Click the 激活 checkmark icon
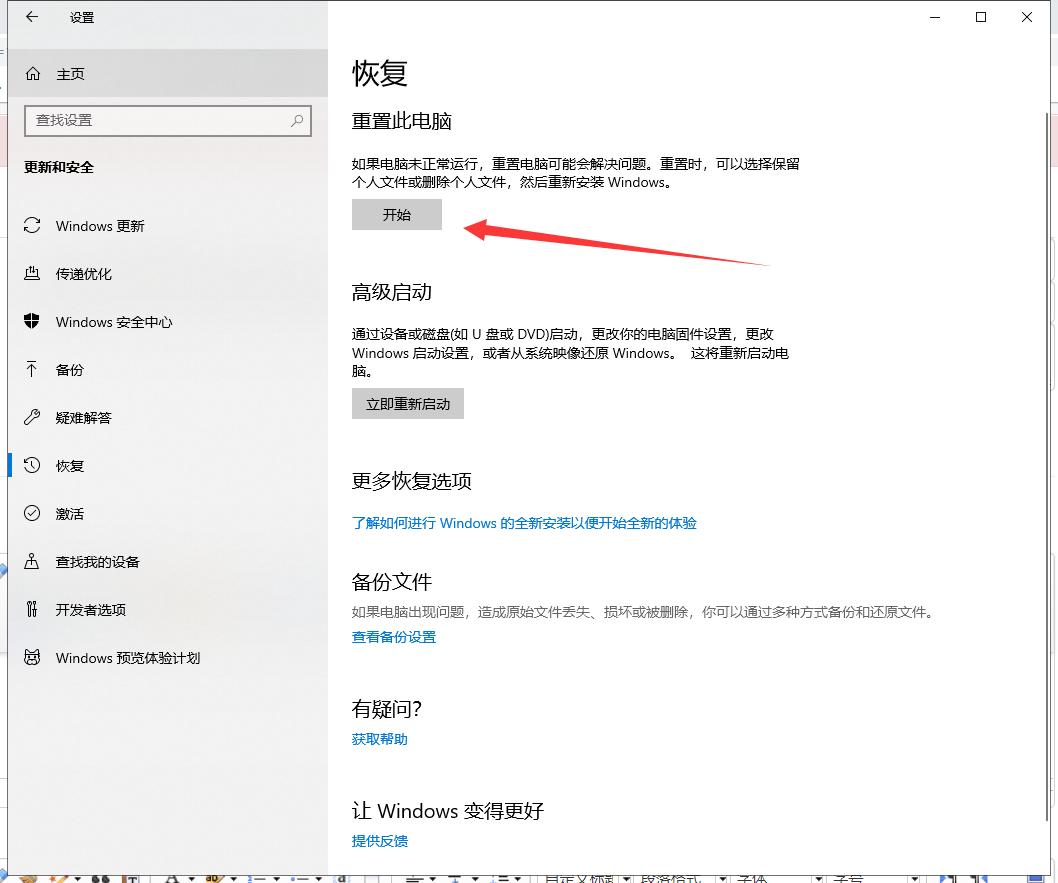This screenshot has width=1058, height=883. [31, 514]
